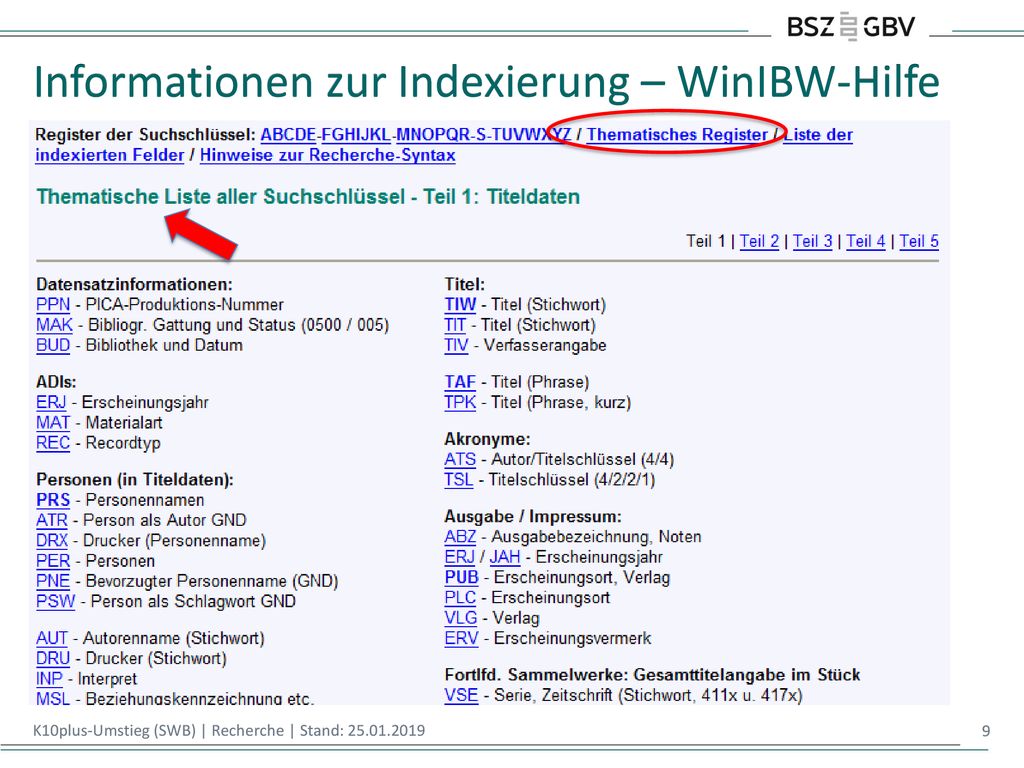Open PLC Erscheinungsort search key
The height and width of the screenshot is (768, 1024).
coord(460,598)
